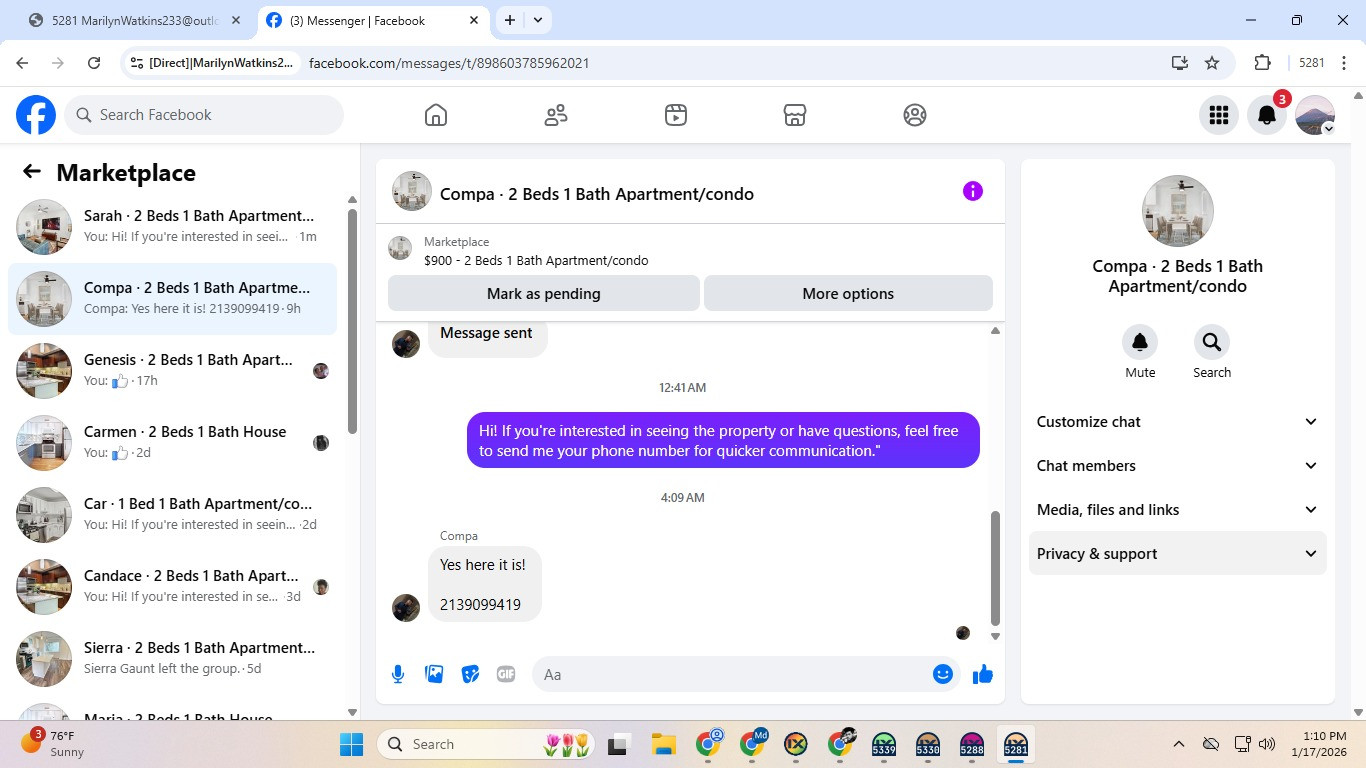Image resolution: width=1366 pixels, height=768 pixels.
Task: Open the Sierra 2 Beds 1 Bath conversation
Action: 172,659
